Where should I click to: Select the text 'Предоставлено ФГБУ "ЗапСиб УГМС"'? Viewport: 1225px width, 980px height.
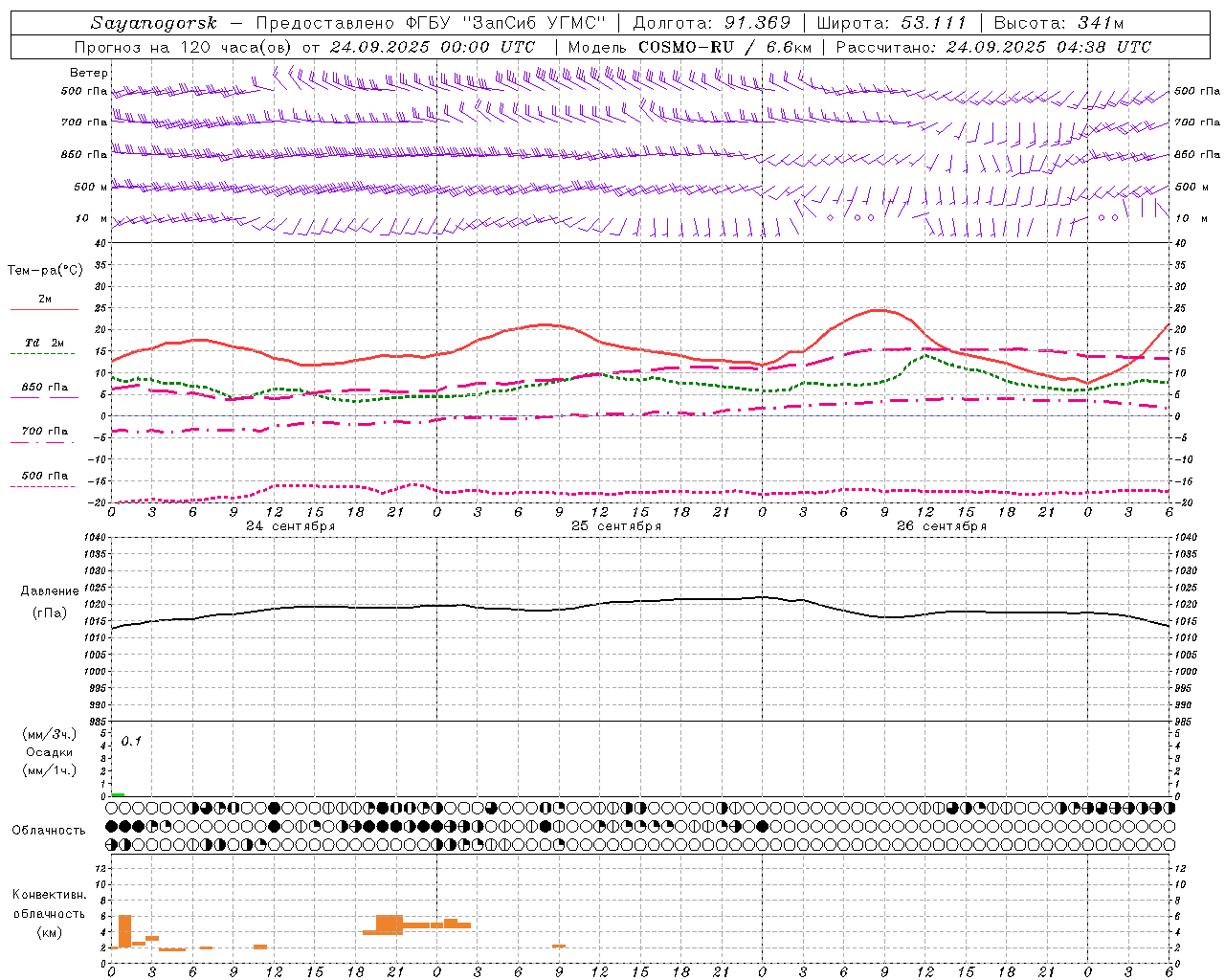pyautogui.click(x=431, y=23)
